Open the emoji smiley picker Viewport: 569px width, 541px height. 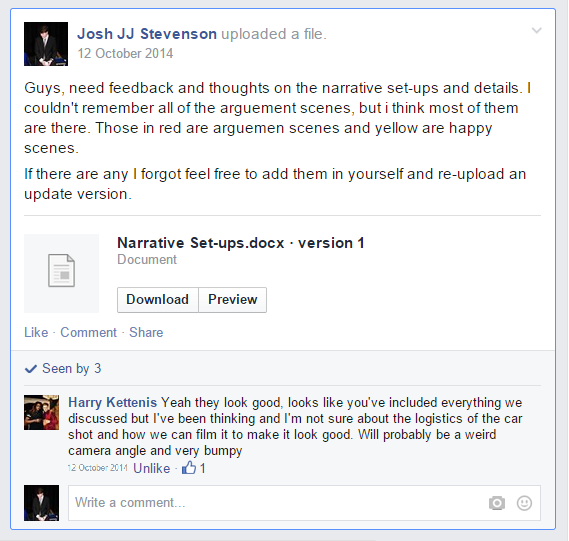point(524,503)
